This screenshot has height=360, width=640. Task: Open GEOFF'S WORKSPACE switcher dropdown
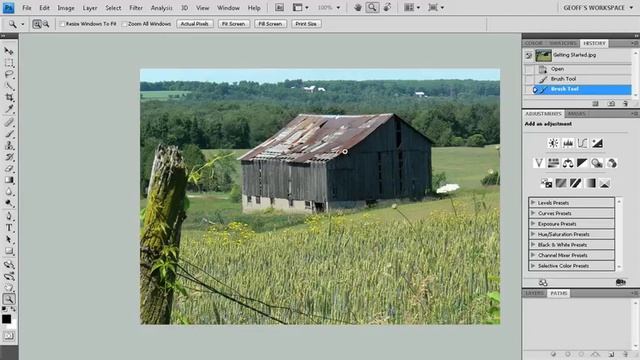click(x=598, y=7)
